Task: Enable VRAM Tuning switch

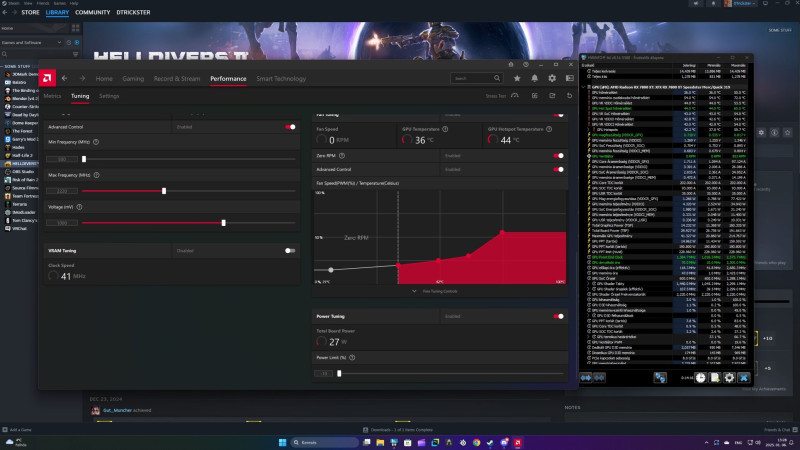Action: pos(290,251)
